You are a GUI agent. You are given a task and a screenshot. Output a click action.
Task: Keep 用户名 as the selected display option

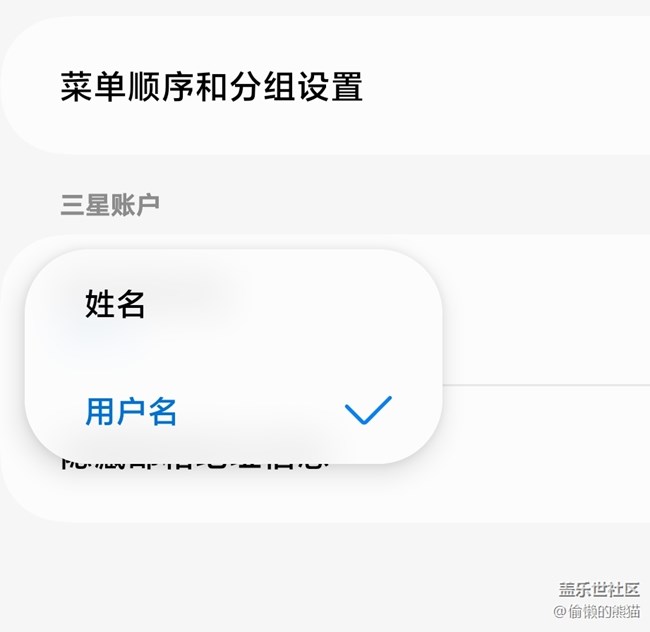(x=131, y=411)
